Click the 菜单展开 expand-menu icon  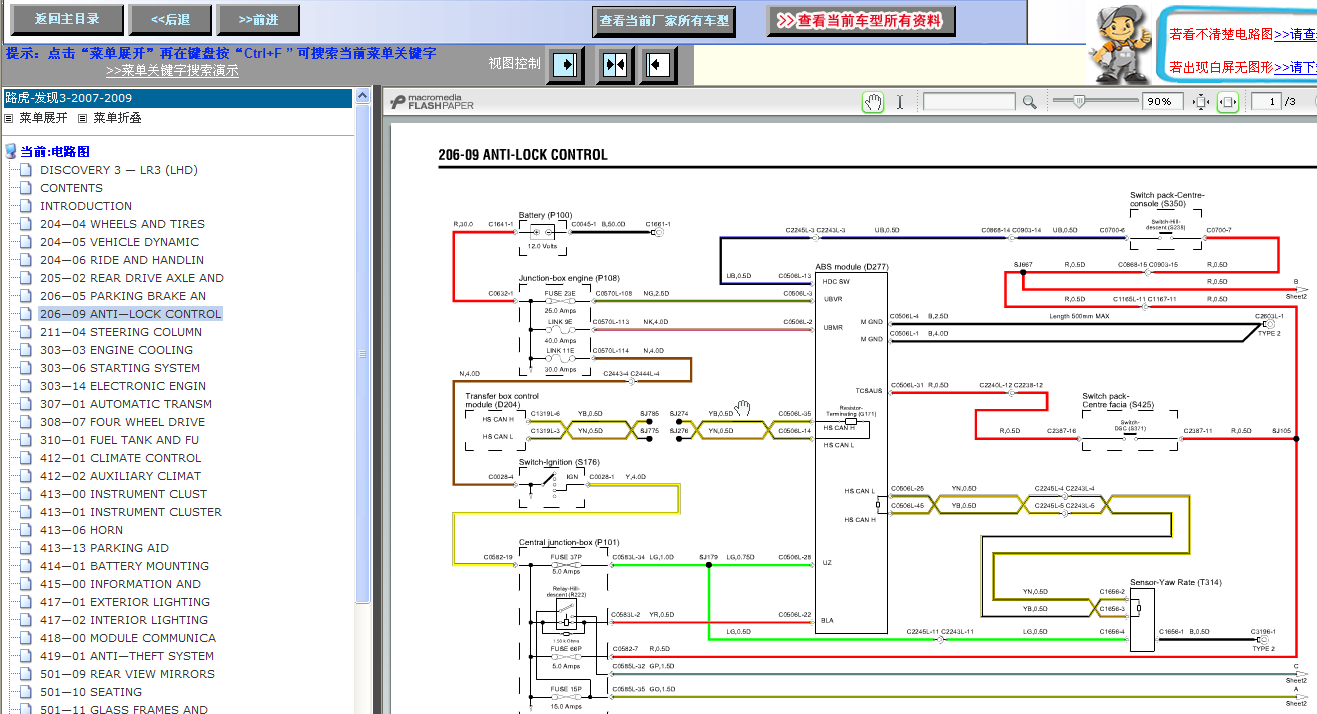coord(9,118)
